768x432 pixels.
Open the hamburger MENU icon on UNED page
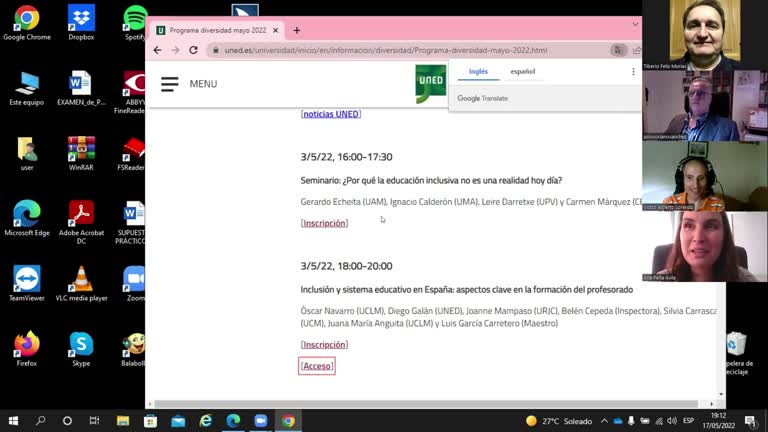pos(170,84)
